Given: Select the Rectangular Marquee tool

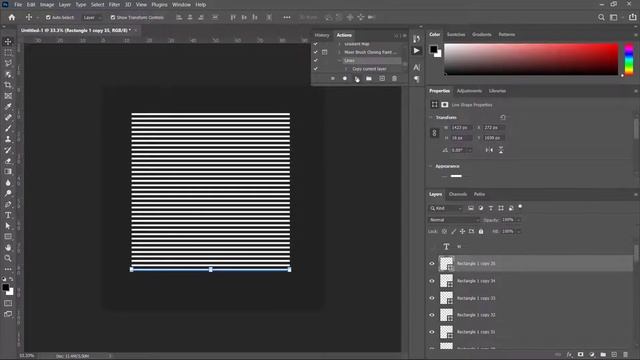Looking at the screenshot, I should [8, 52].
